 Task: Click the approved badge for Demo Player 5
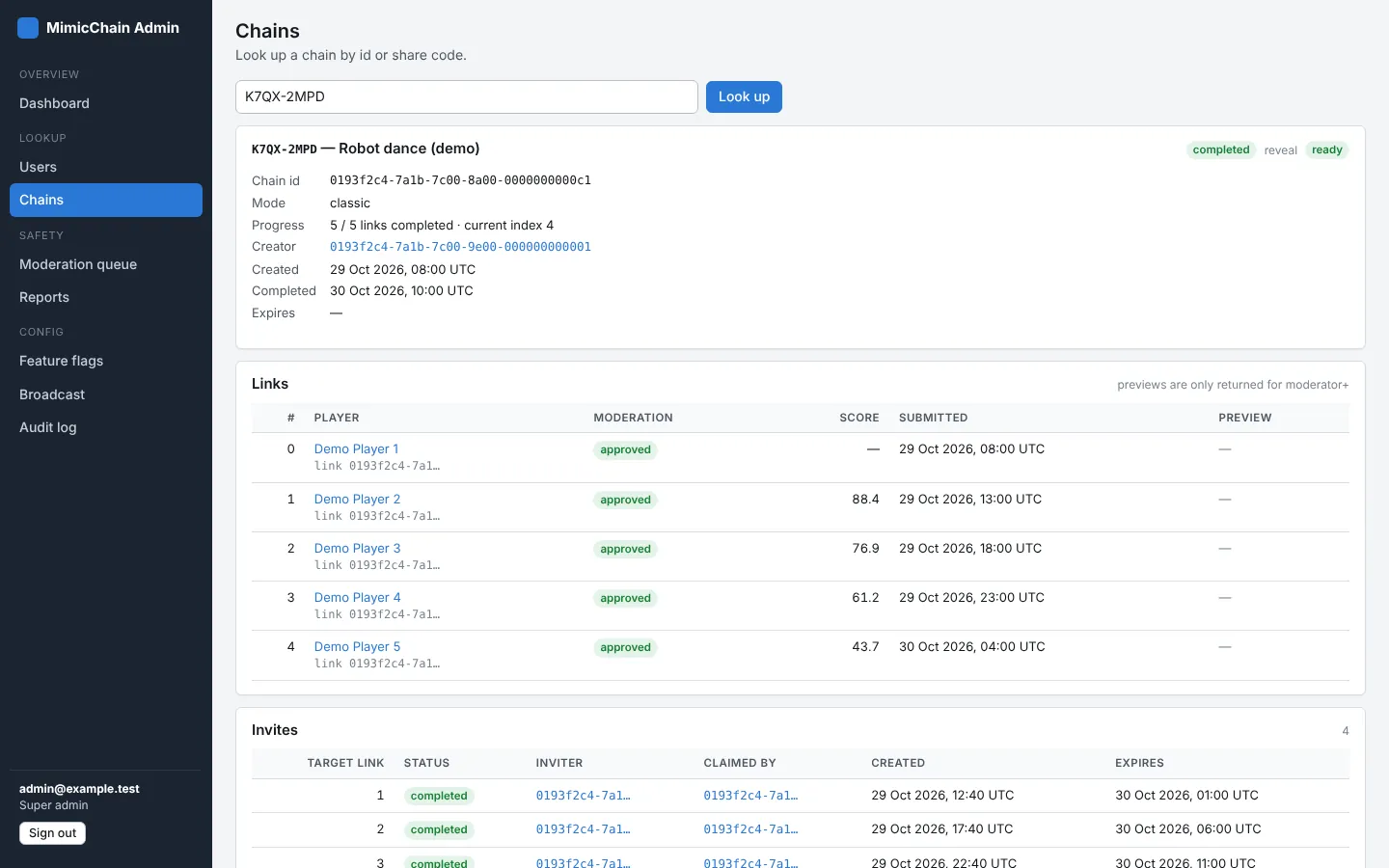[625, 647]
